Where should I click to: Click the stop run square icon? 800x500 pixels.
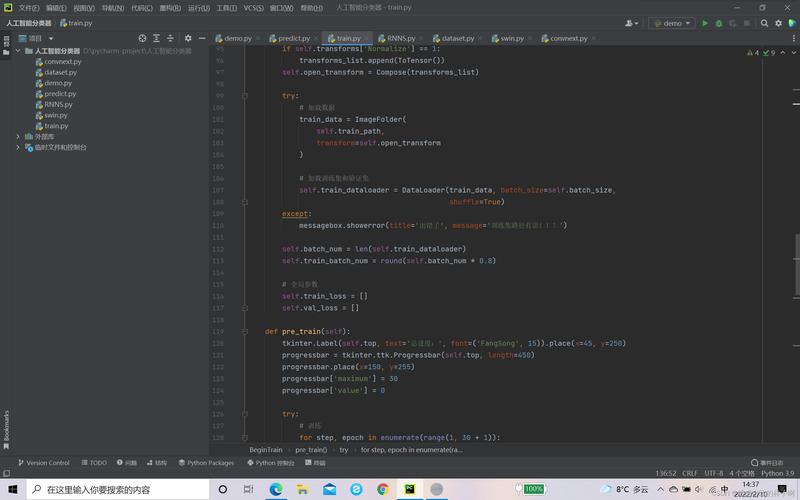pos(746,23)
